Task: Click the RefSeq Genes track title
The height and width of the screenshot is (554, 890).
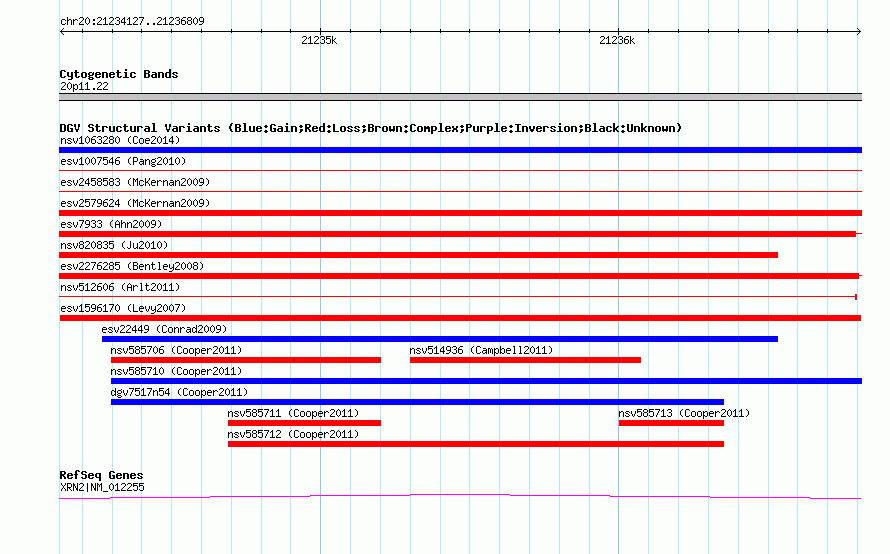Action: pos(101,475)
